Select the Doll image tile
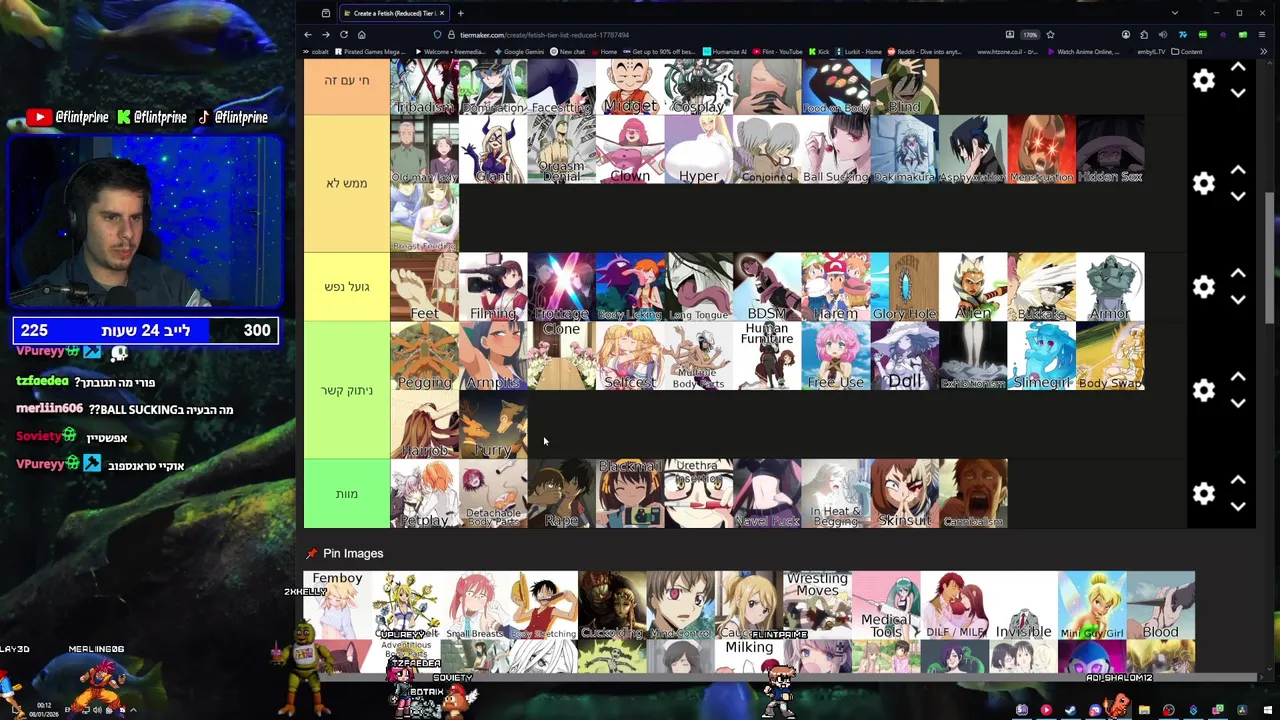The image size is (1280, 720). point(904,356)
